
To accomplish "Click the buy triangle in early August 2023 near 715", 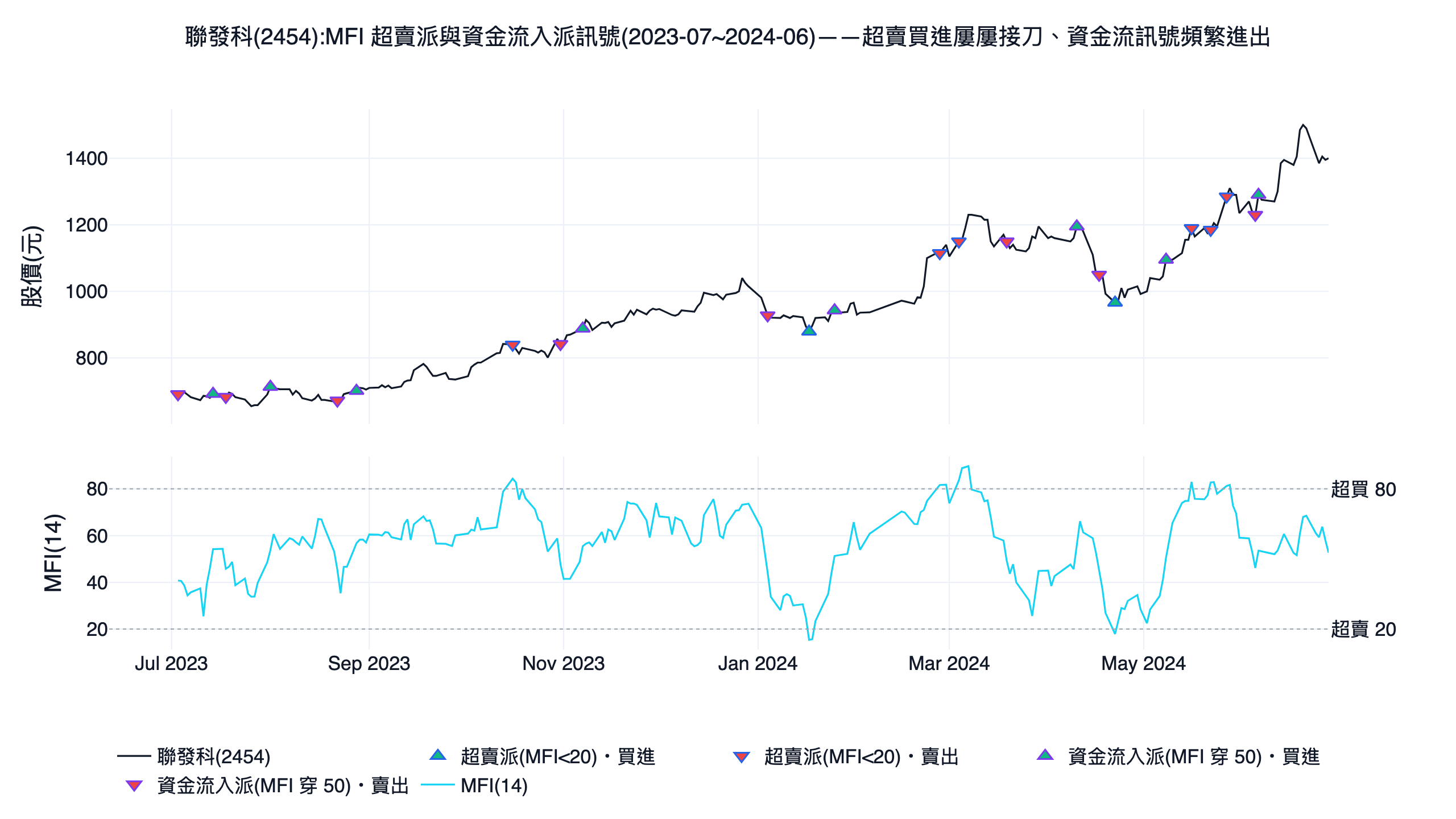I will 271,386.
